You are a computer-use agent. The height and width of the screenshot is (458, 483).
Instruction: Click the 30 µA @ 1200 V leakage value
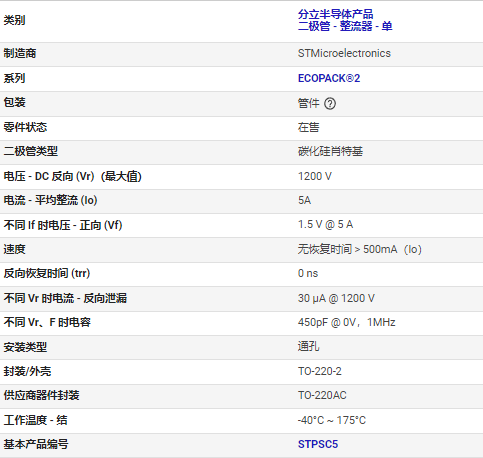click(x=336, y=298)
